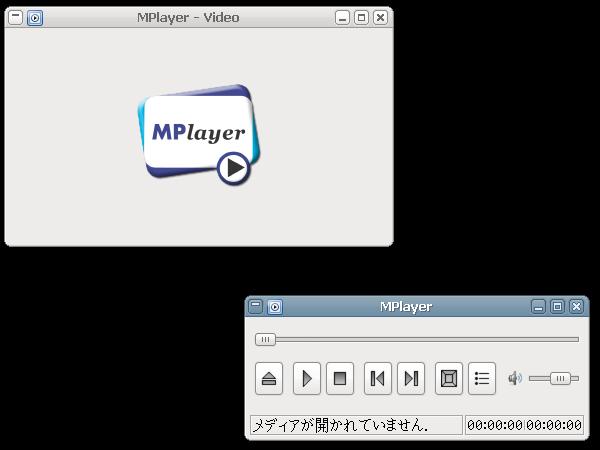This screenshot has height=450, width=600.
Task: Click the elapsed time 00:00:00 display
Action: point(495,425)
